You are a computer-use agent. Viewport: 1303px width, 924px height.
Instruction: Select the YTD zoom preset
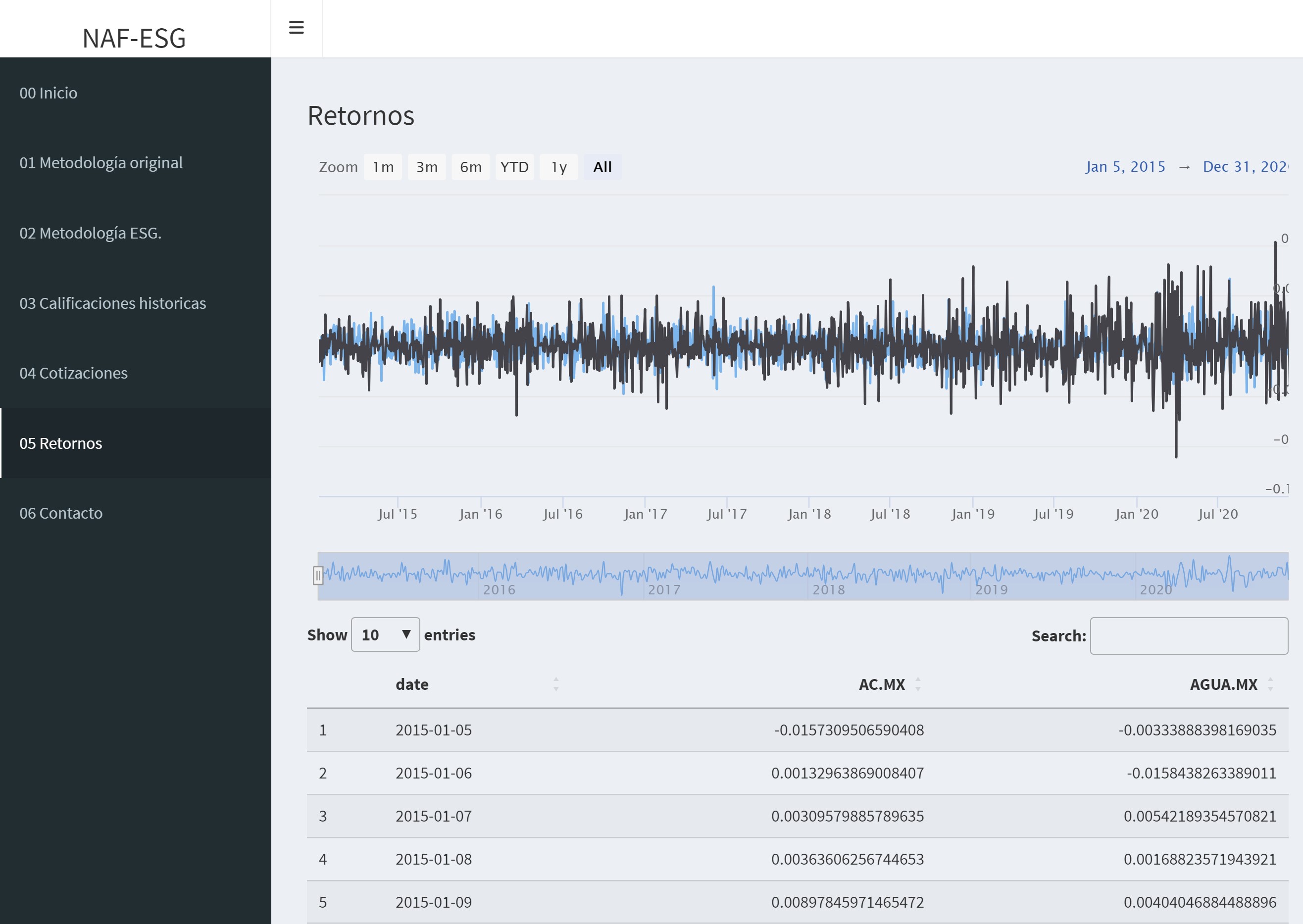click(514, 167)
